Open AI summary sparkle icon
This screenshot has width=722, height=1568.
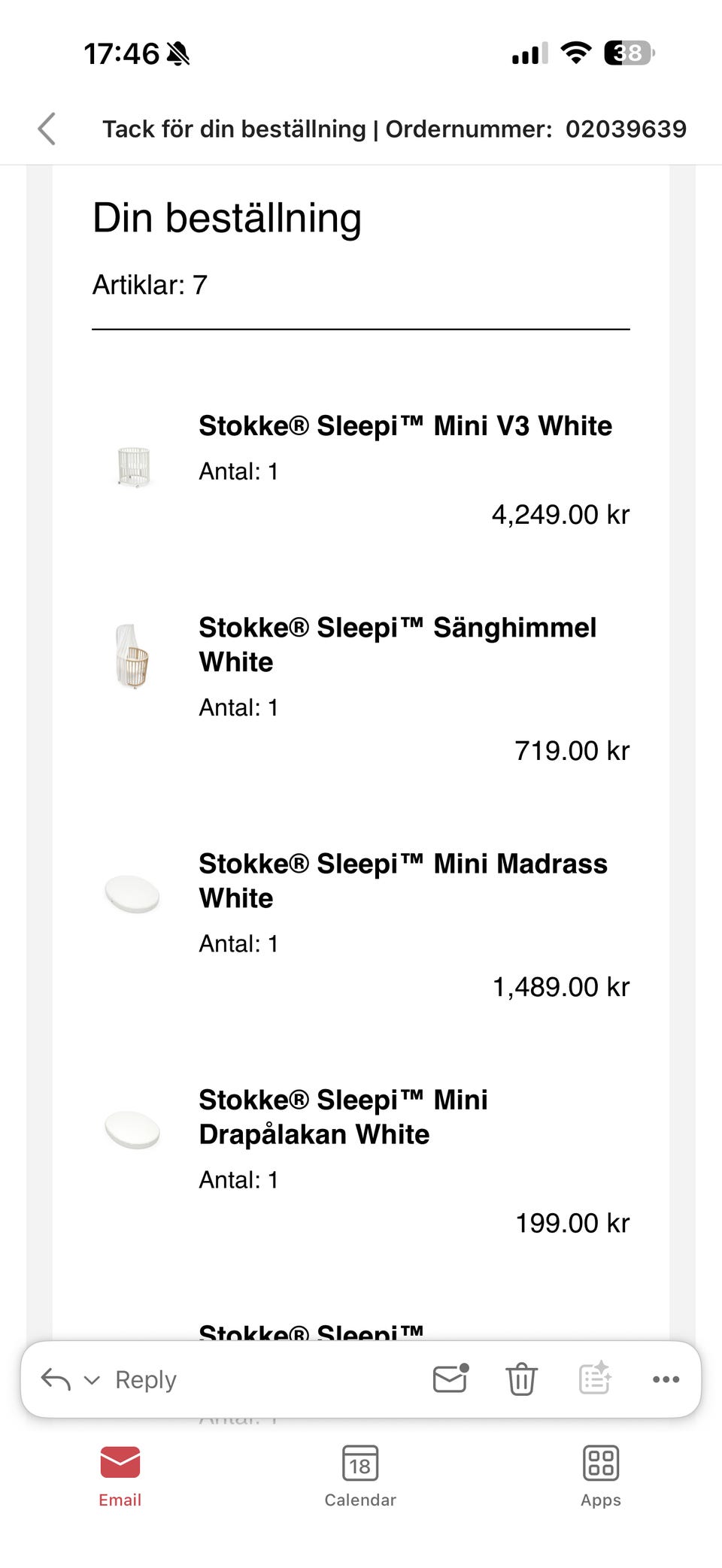click(595, 1379)
